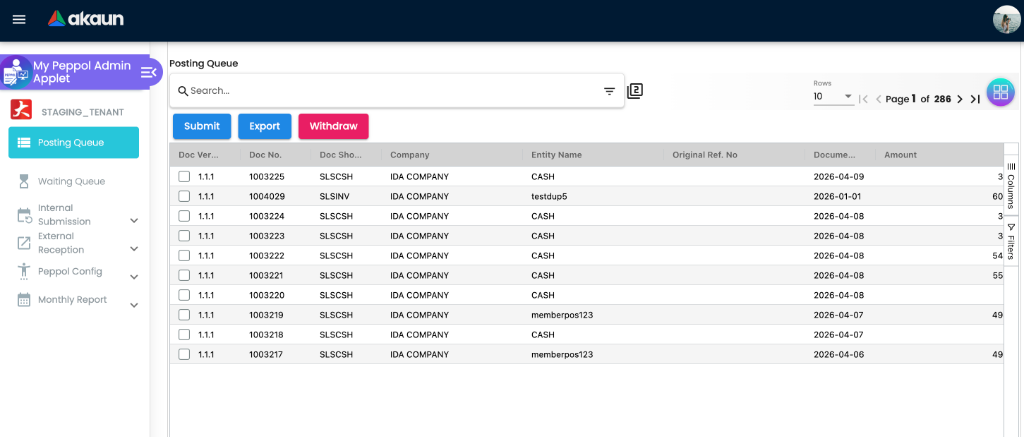Open the colorful apps grid button
Image resolution: width=1024 pixels, height=437 pixels.
coord(1000,92)
